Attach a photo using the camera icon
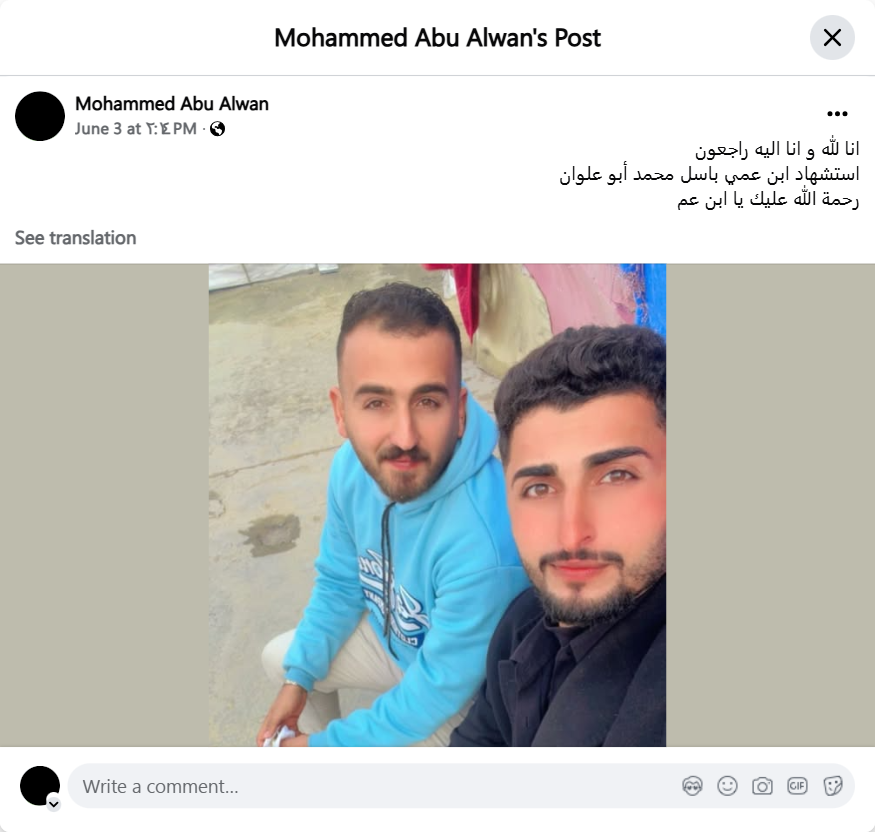This screenshot has height=832, width=875. click(x=762, y=786)
